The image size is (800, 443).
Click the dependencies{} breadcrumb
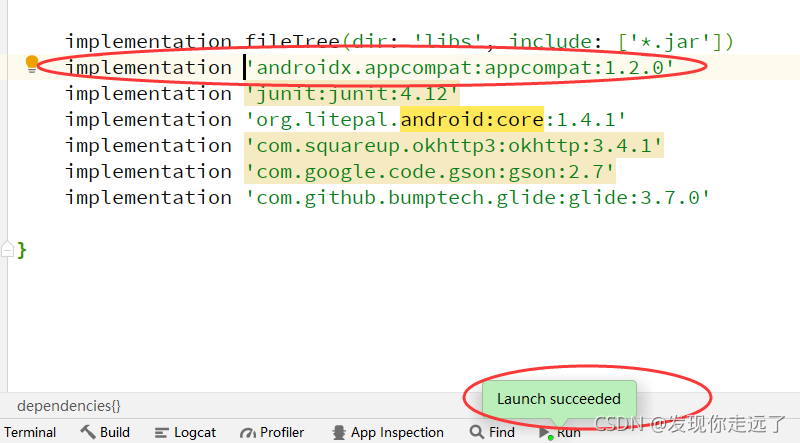point(69,406)
